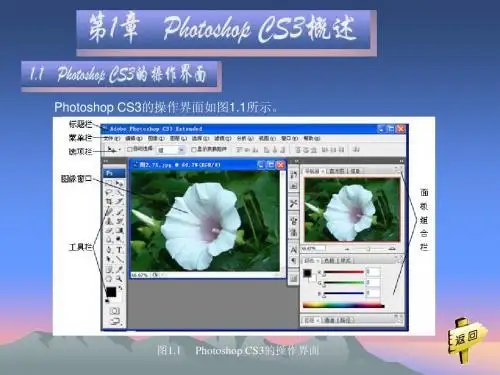500x375 pixels.
Task: Open the Paragraph panel dock icon
Action: coord(293,261)
